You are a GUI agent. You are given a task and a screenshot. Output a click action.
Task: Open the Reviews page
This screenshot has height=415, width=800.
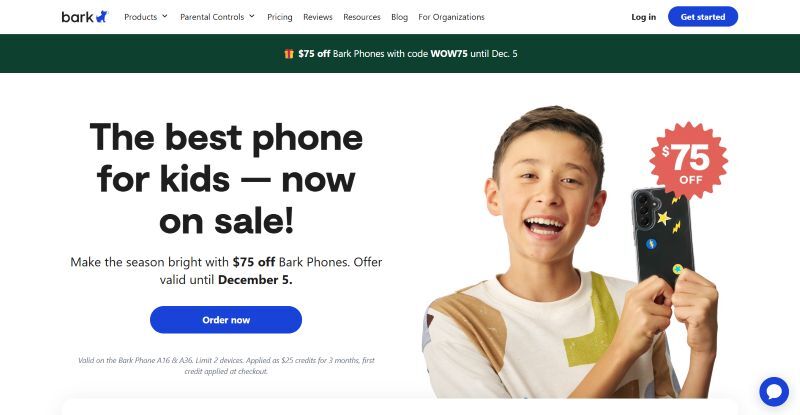(317, 17)
